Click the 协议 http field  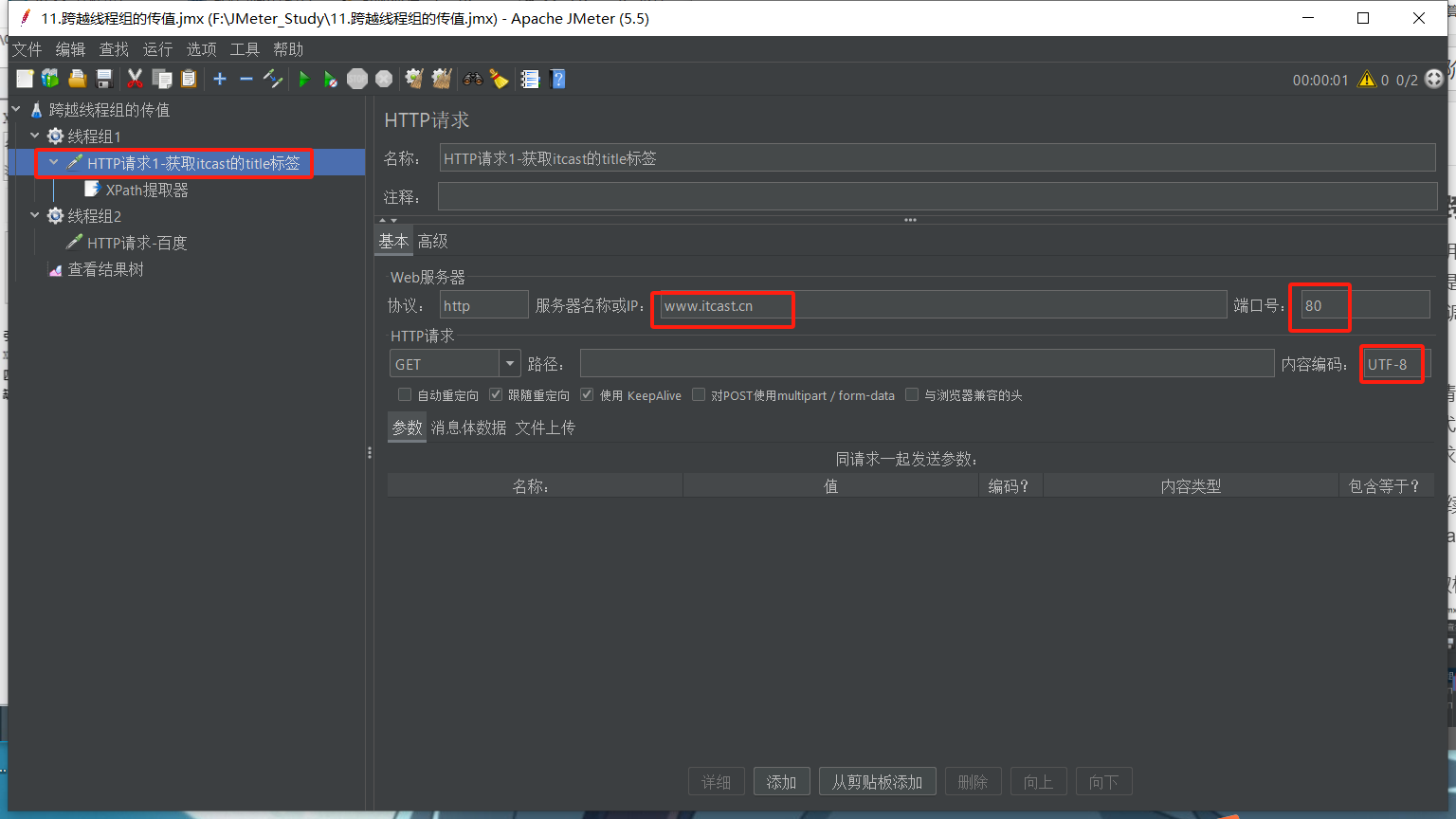pos(484,305)
